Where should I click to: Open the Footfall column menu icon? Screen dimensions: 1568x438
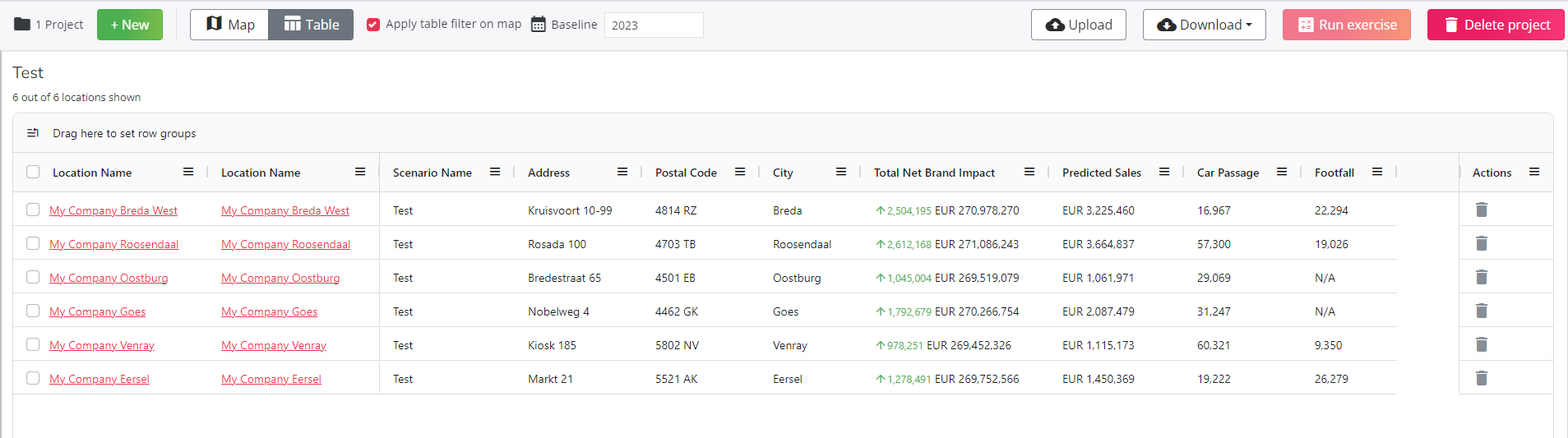pyautogui.click(x=1377, y=173)
